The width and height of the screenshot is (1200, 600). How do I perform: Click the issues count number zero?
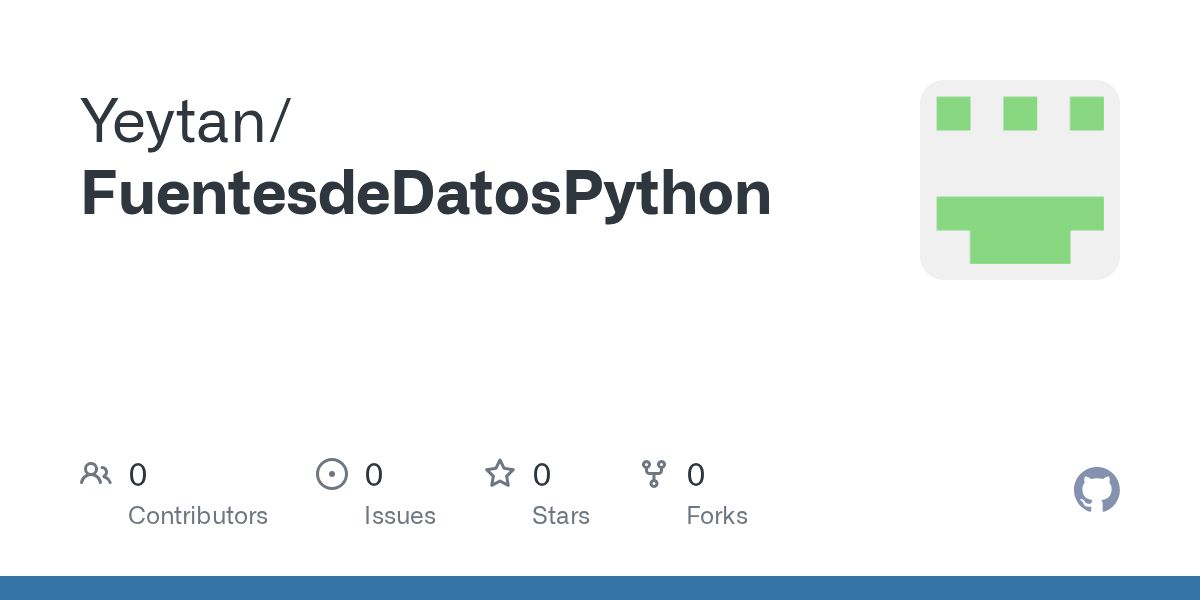pos(374,475)
